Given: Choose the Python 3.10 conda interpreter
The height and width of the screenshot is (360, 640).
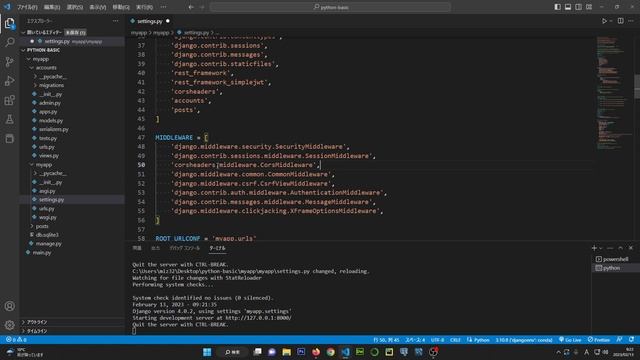Looking at the screenshot, I should click(524, 340).
